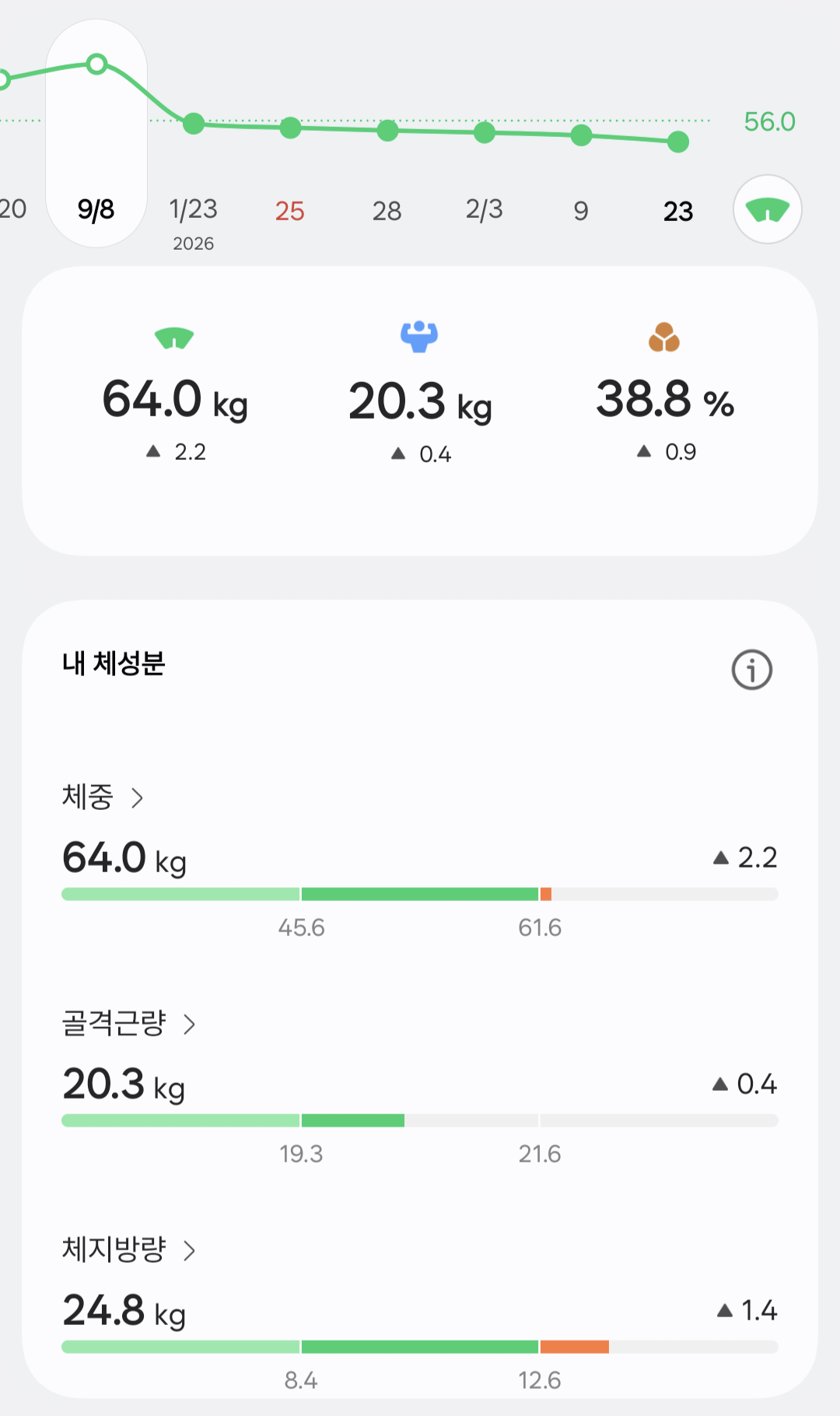Screen dimensions: 840x1416
Task: Select the red 25 date label
Action: click(289, 211)
